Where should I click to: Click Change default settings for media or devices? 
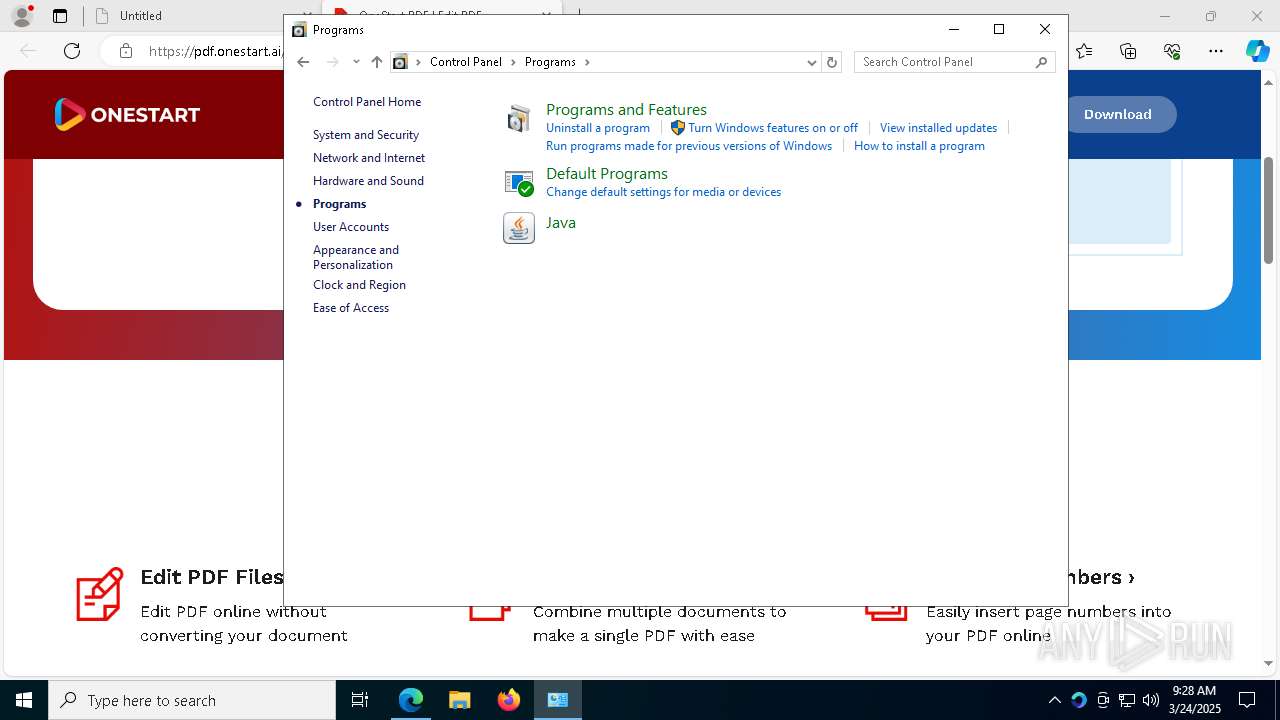point(663,192)
